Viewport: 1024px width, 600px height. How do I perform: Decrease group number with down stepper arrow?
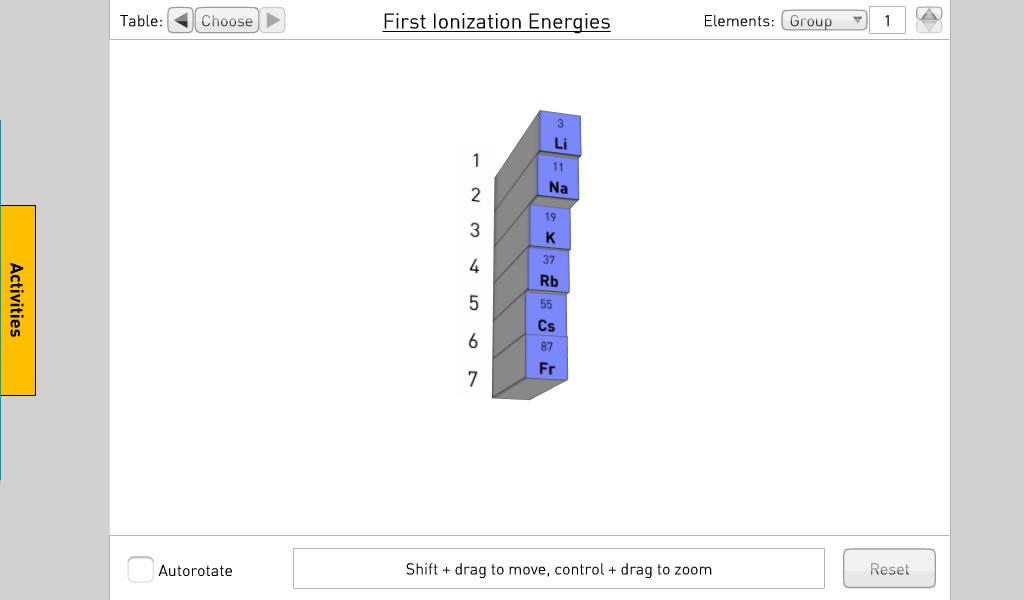(x=929, y=27)
